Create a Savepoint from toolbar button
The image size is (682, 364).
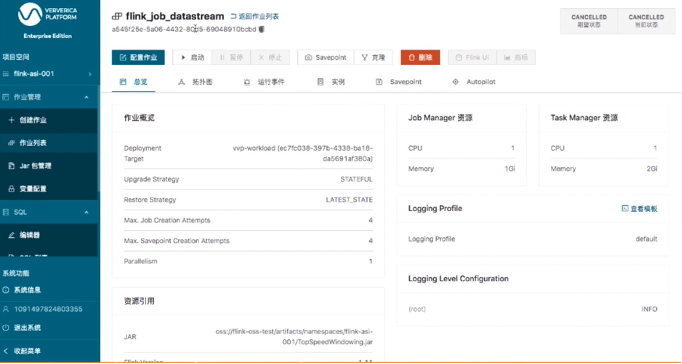coord(326,57)
